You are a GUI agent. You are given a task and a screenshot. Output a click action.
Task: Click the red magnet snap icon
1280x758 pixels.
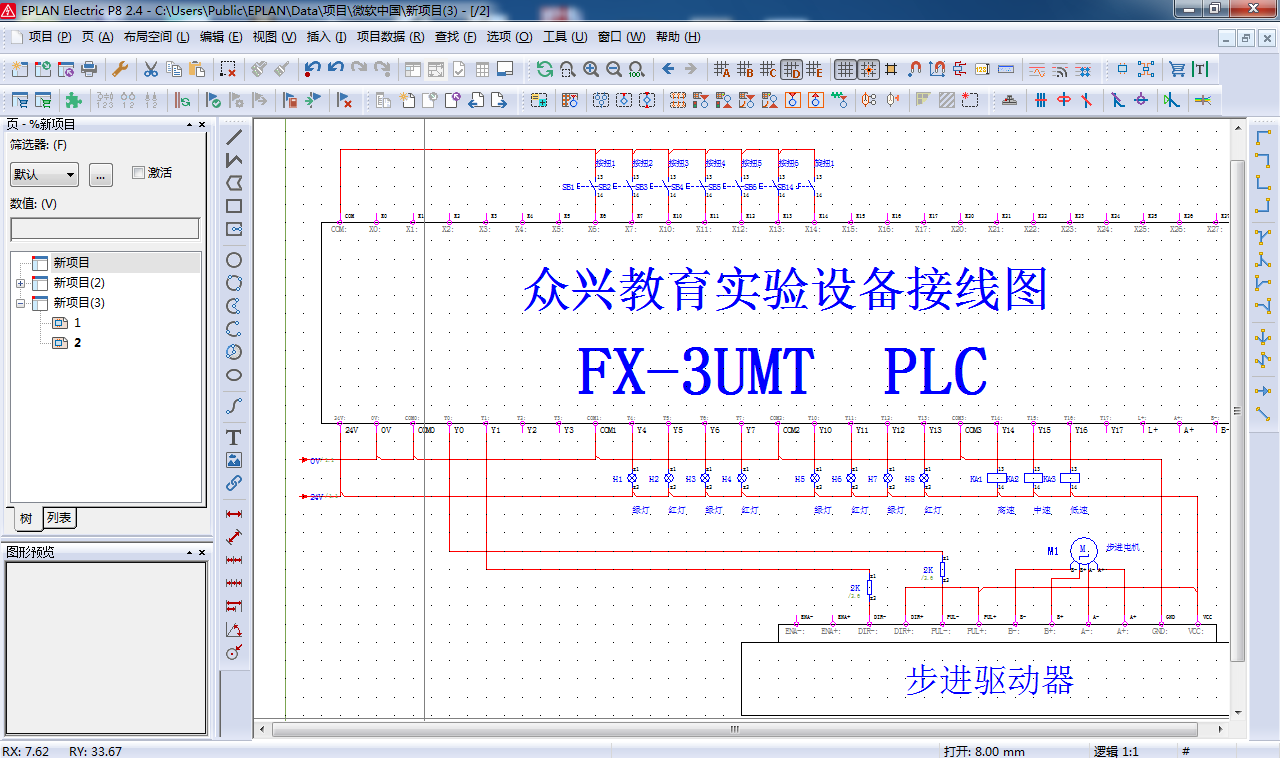tap(914, 69)
